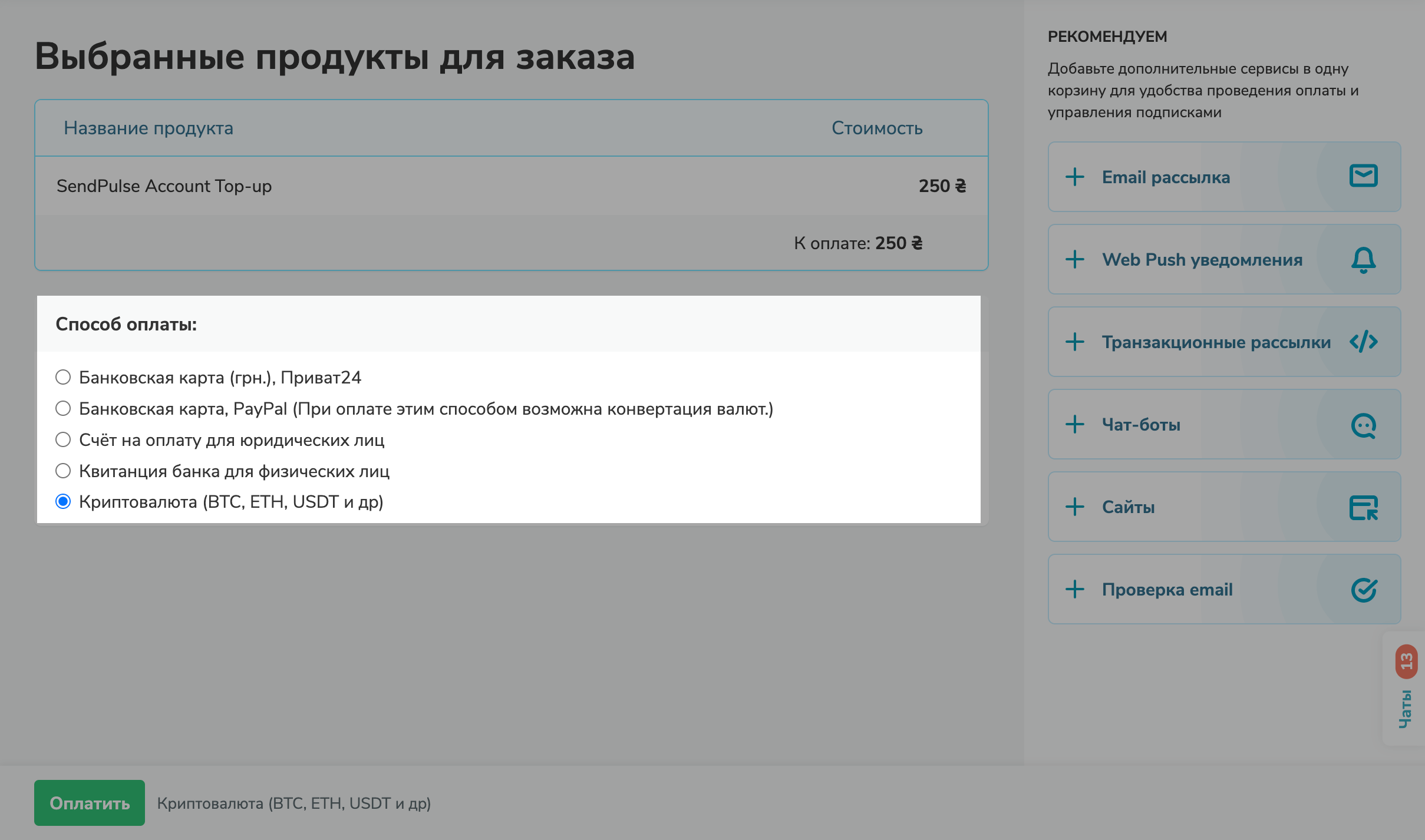Click the Web Push bell icon
Viewport: 1425px width, 840px height.
[x=1364, y=259]
